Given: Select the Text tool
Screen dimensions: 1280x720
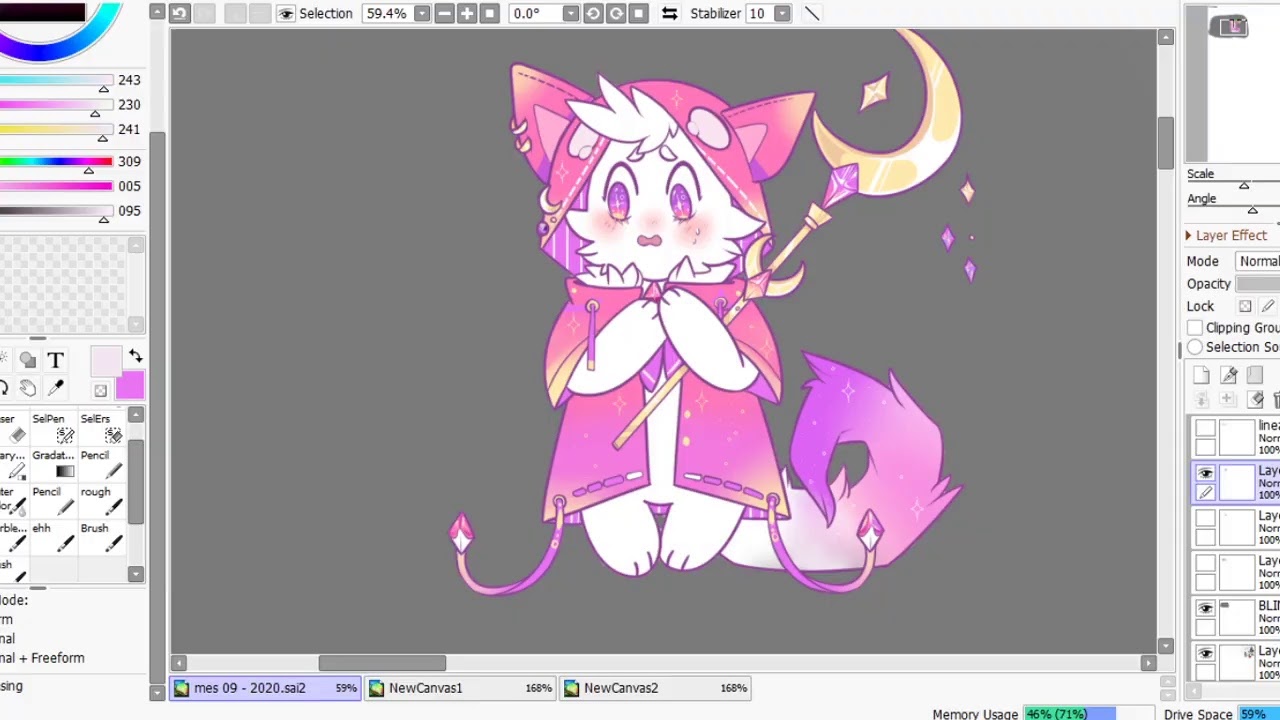Looking at the screenshot, I should (56, 360).
